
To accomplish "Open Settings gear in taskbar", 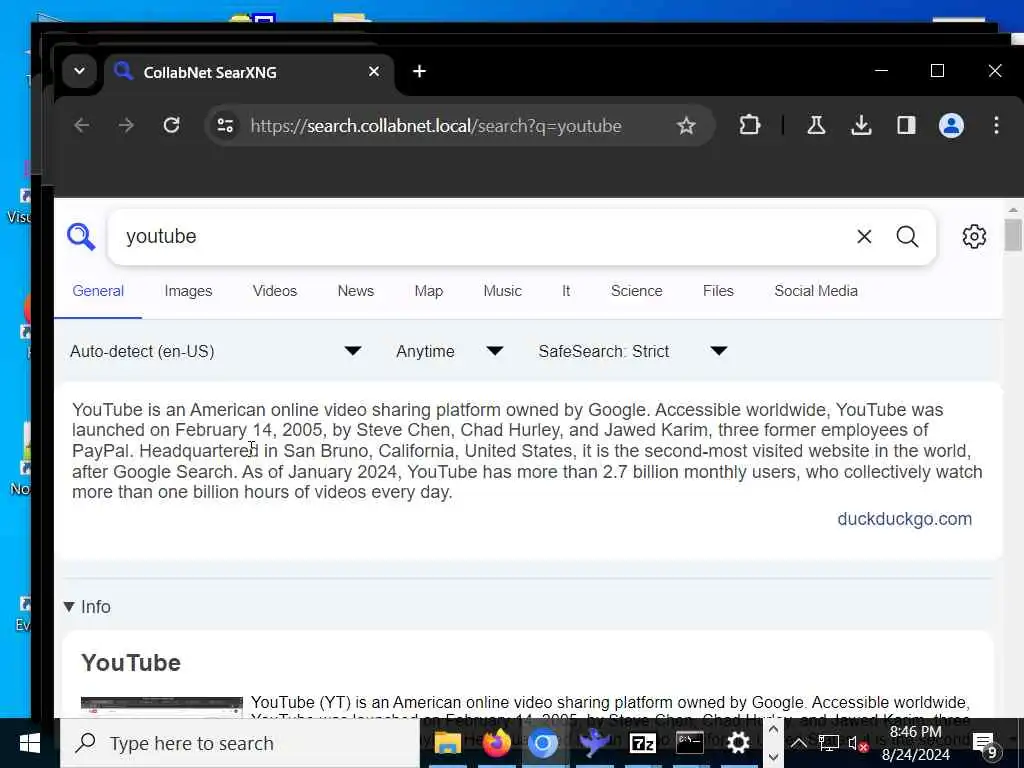I will point(738,743).
